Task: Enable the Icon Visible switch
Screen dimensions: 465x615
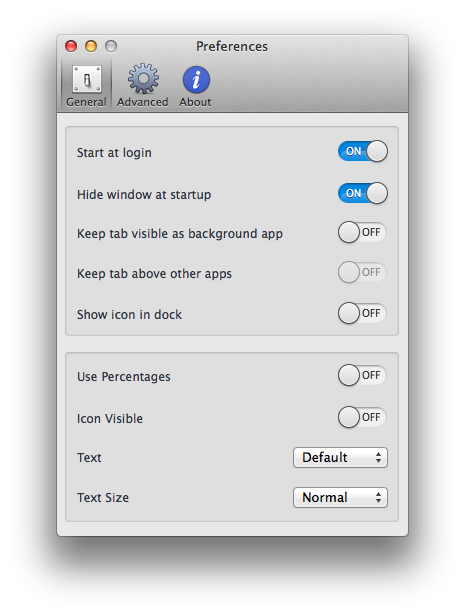Action: click(x=362, y=417)
